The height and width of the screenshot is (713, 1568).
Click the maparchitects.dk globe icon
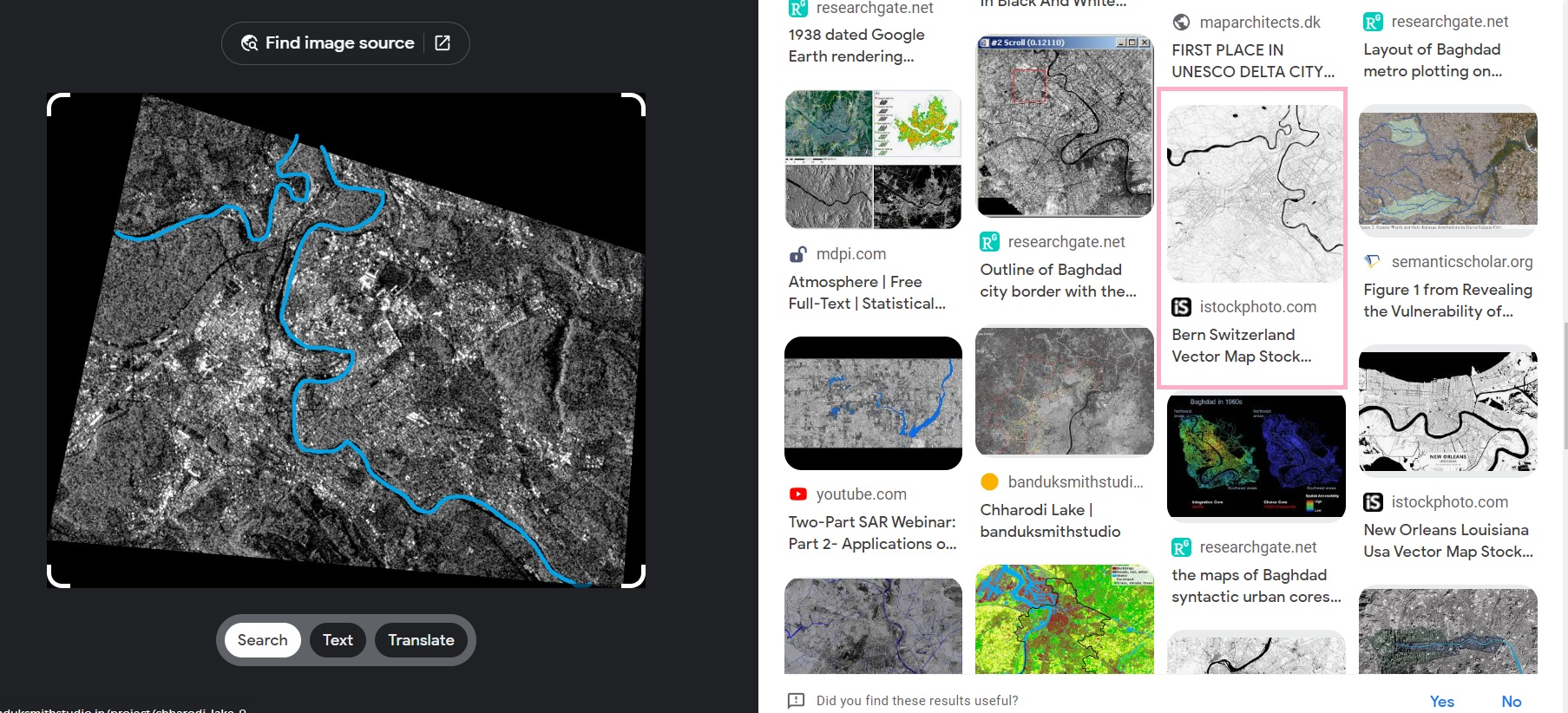1181,23
